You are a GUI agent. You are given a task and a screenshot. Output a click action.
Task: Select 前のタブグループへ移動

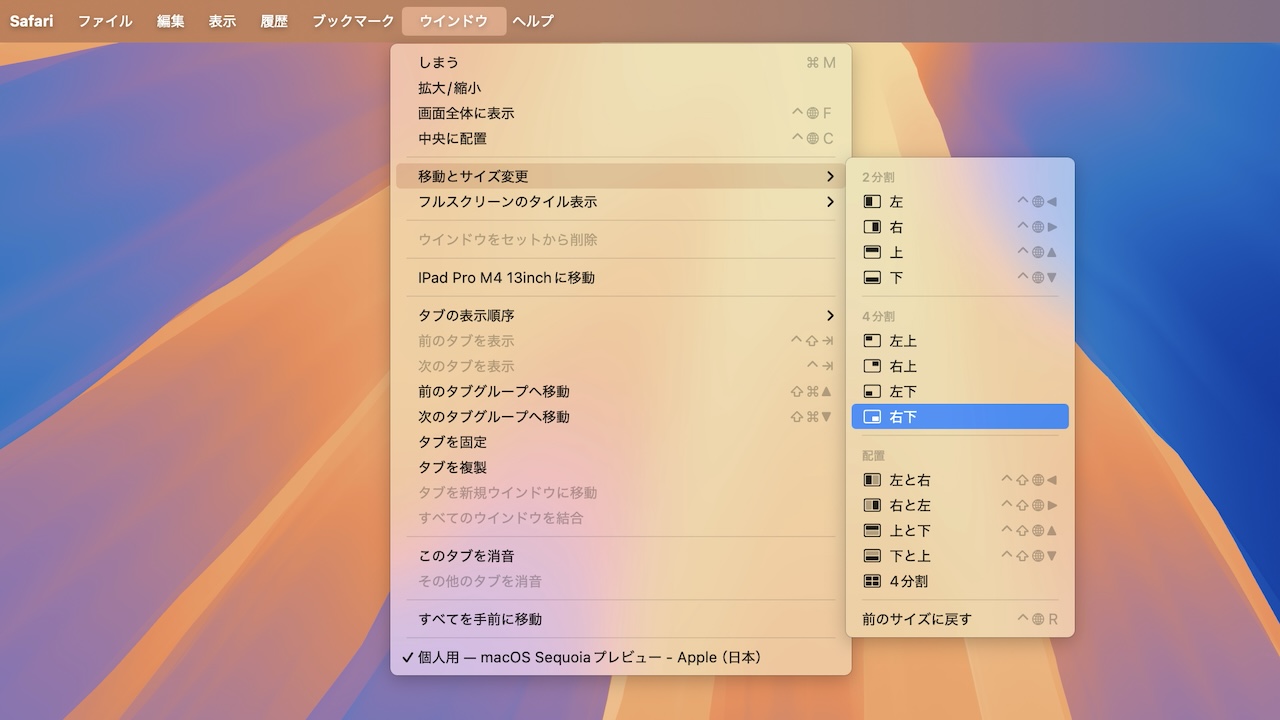(x=621, y=392)
